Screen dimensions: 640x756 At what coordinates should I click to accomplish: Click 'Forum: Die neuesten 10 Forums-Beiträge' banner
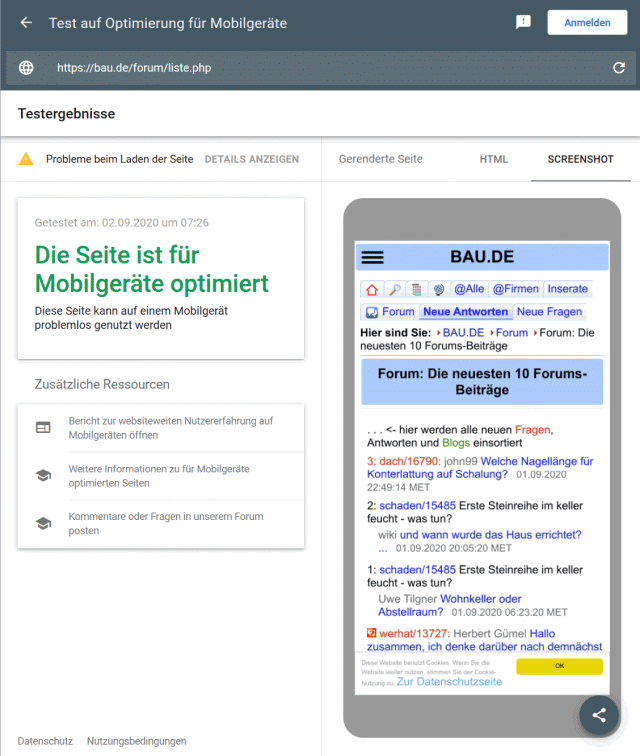[482, 382]
